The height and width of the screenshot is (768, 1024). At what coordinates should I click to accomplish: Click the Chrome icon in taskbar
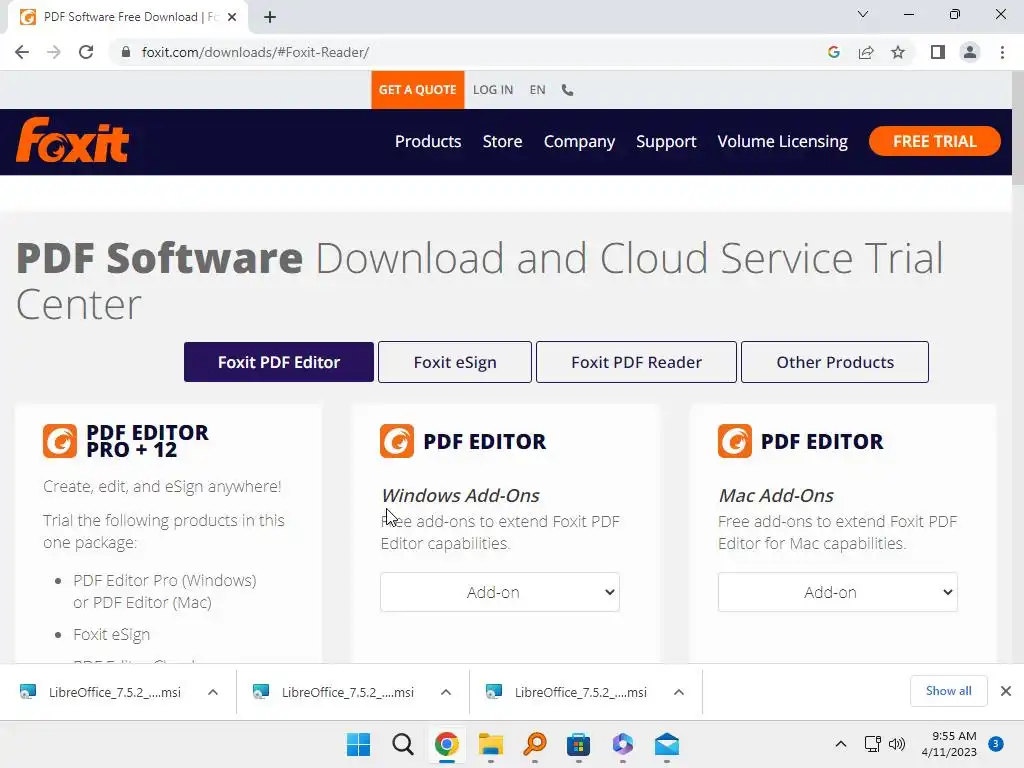pos(447,744)
